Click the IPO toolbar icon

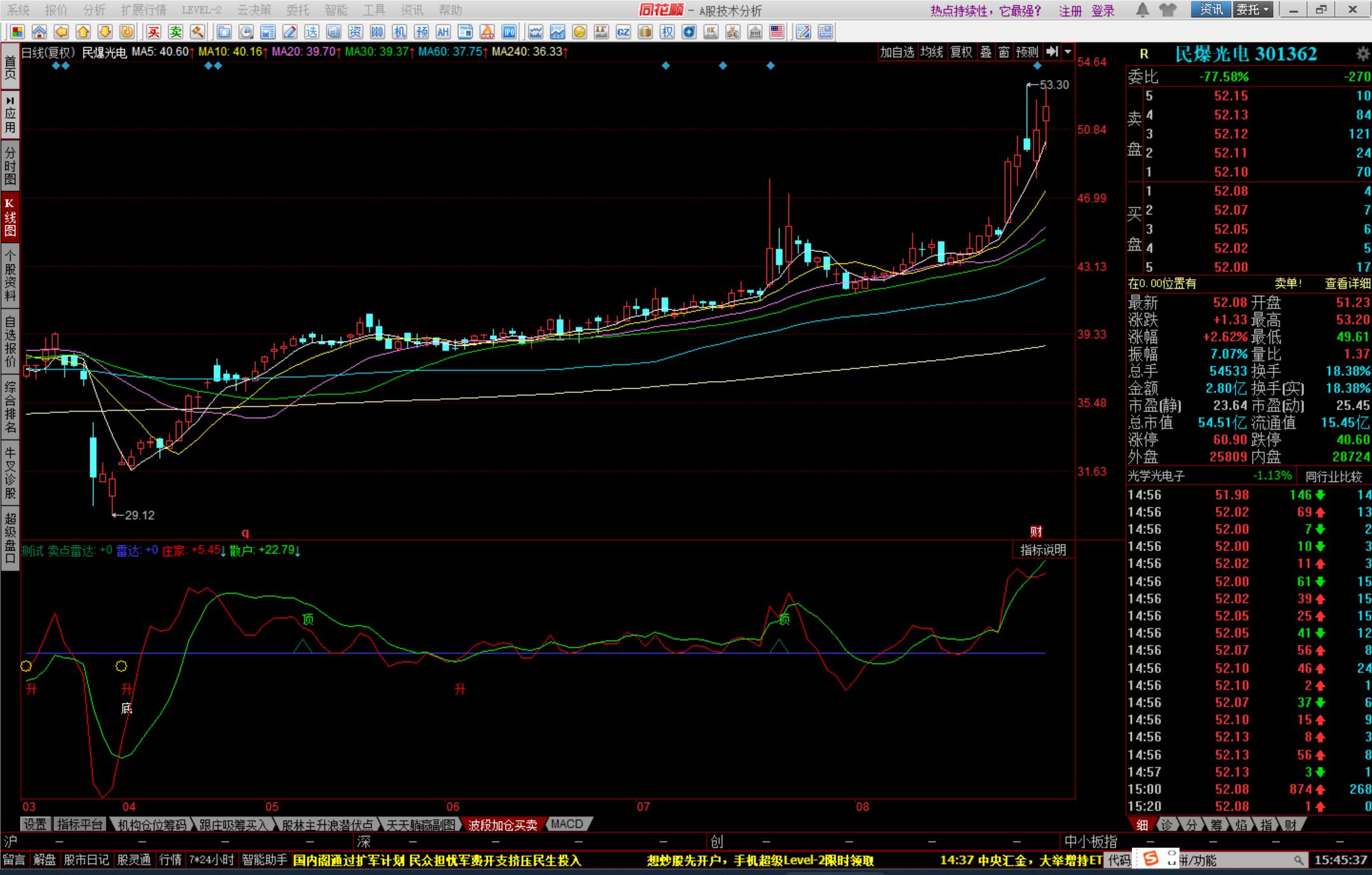pyautogui.click(x=509, y=32)
